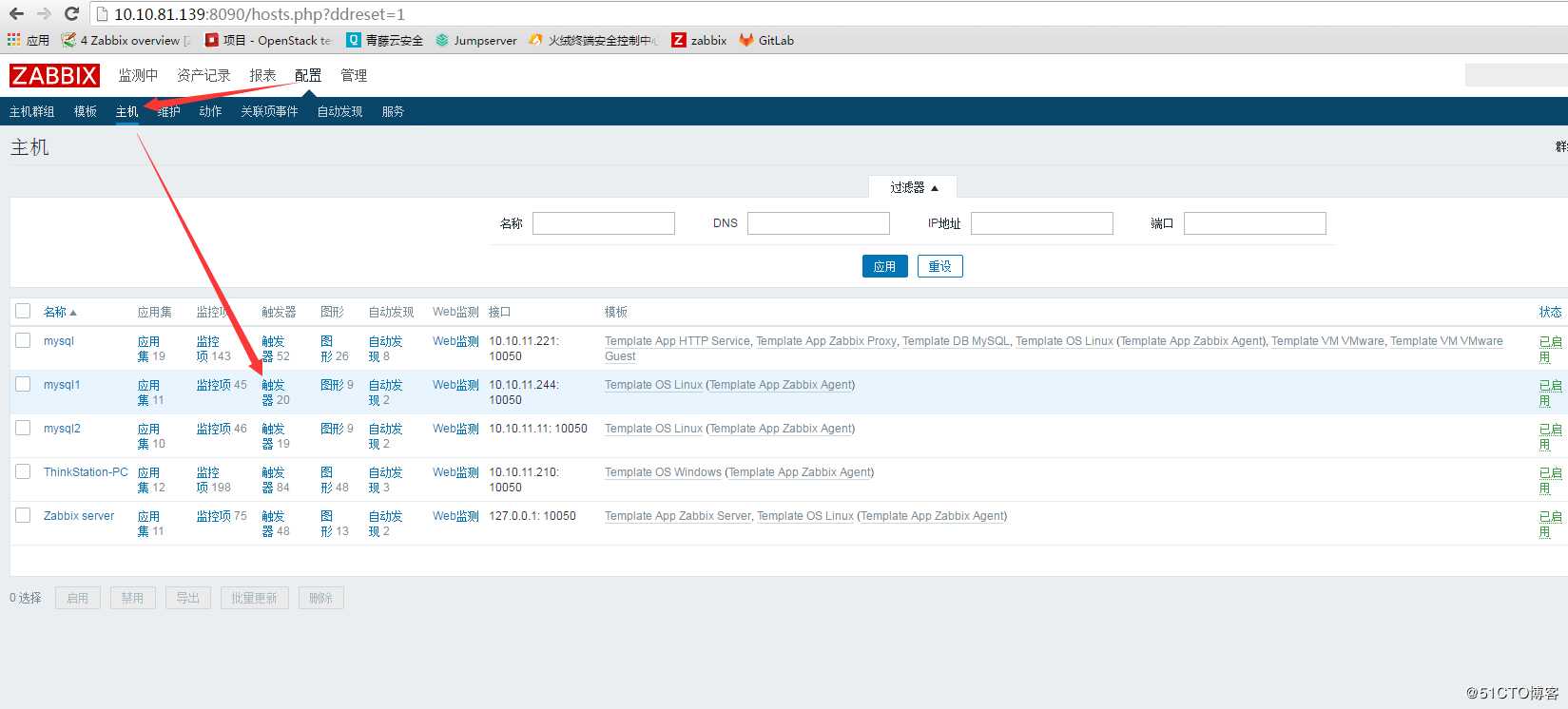The image size is (1568, 709).
Task: Go to 关联项事件 submenu
Action: tap(269, 111)
